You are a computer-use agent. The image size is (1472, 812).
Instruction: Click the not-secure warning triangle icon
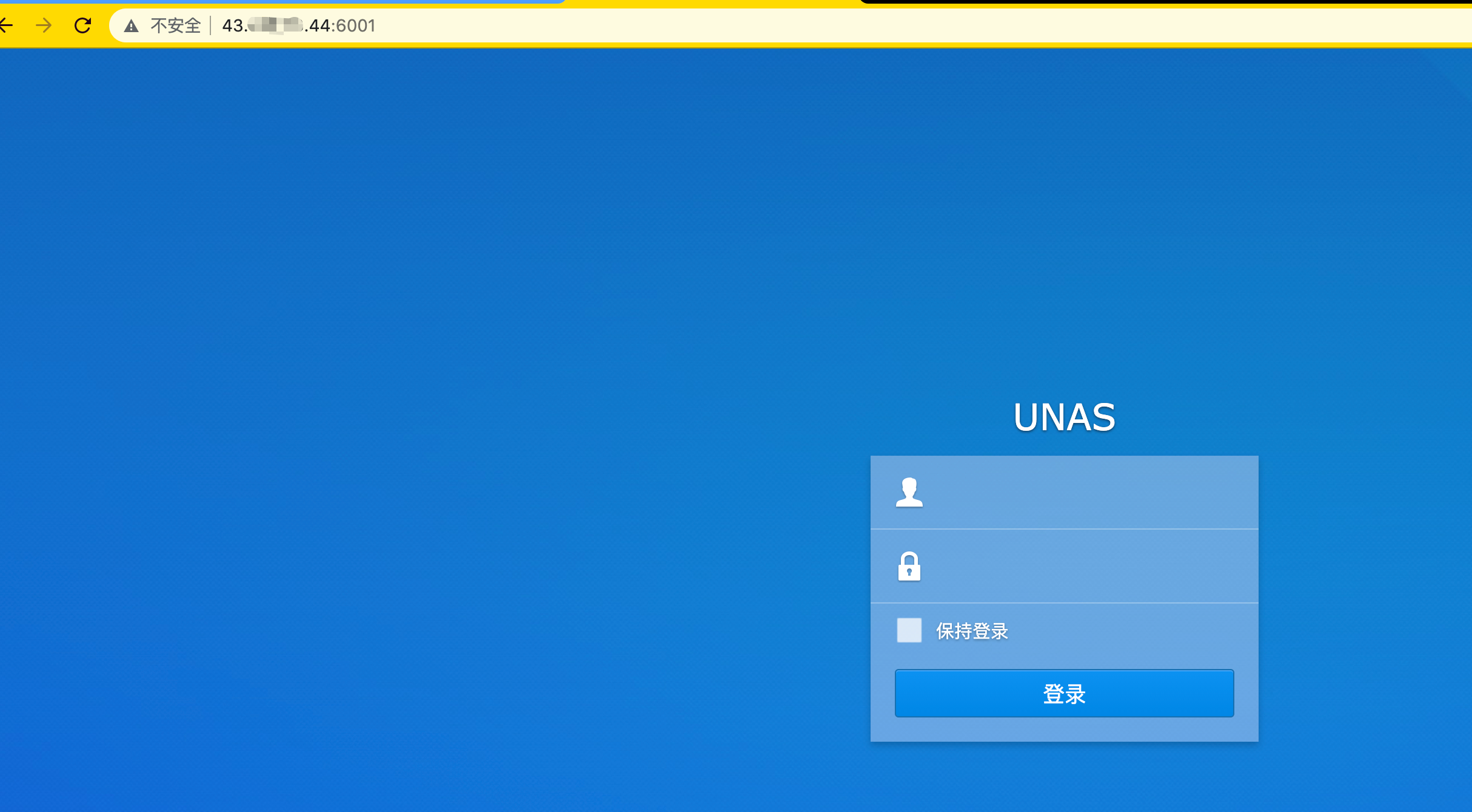coord(131,26)
